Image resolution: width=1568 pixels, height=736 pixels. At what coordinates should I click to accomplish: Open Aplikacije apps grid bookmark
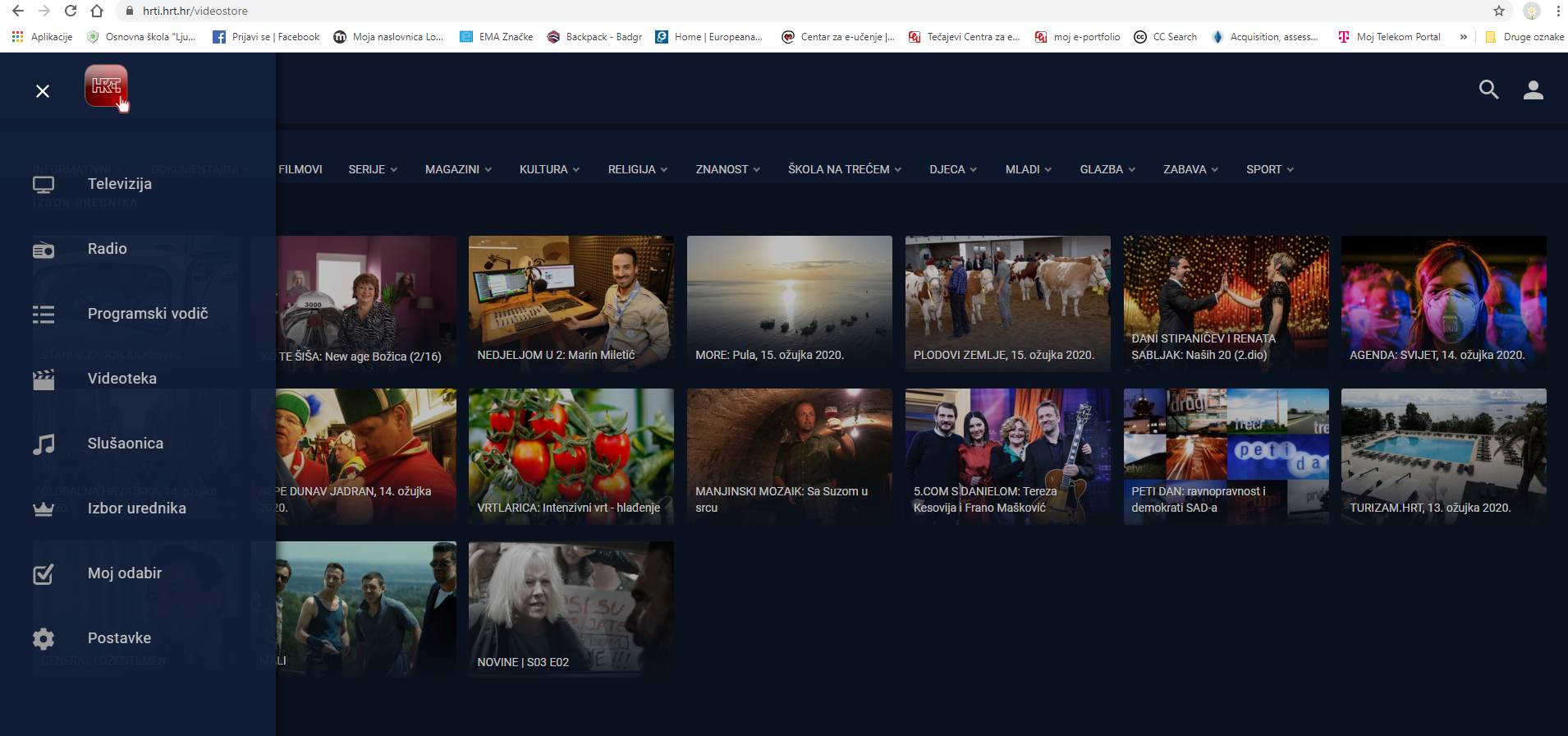[x=43, y=37]
